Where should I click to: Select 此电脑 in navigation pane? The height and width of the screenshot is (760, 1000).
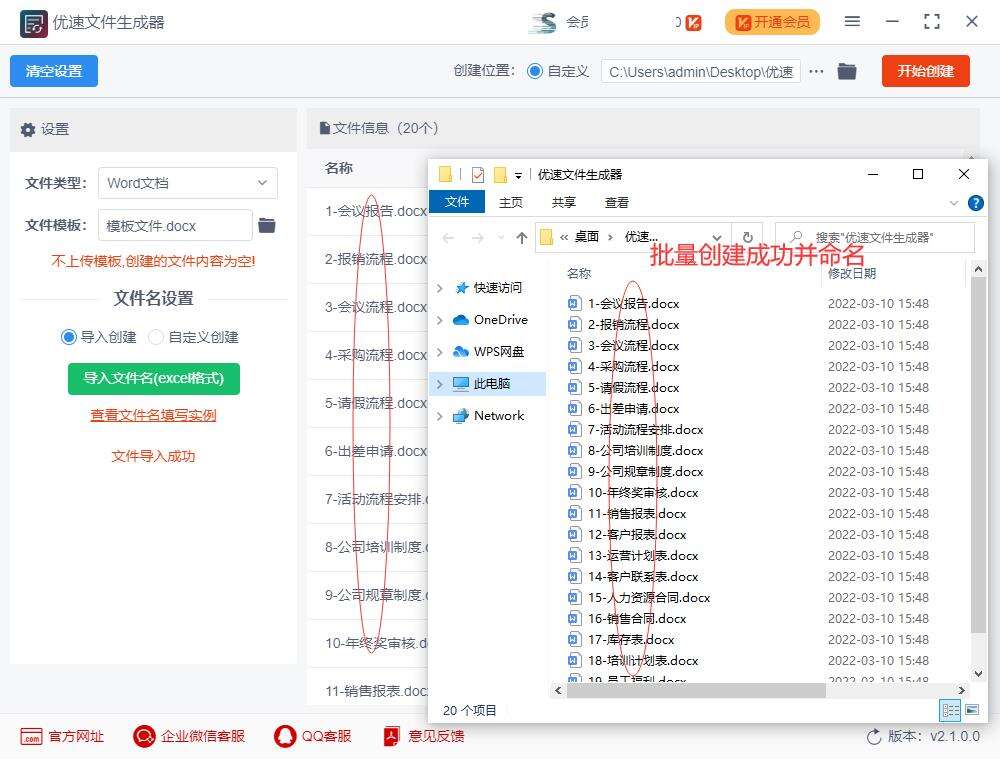point(491,383)
